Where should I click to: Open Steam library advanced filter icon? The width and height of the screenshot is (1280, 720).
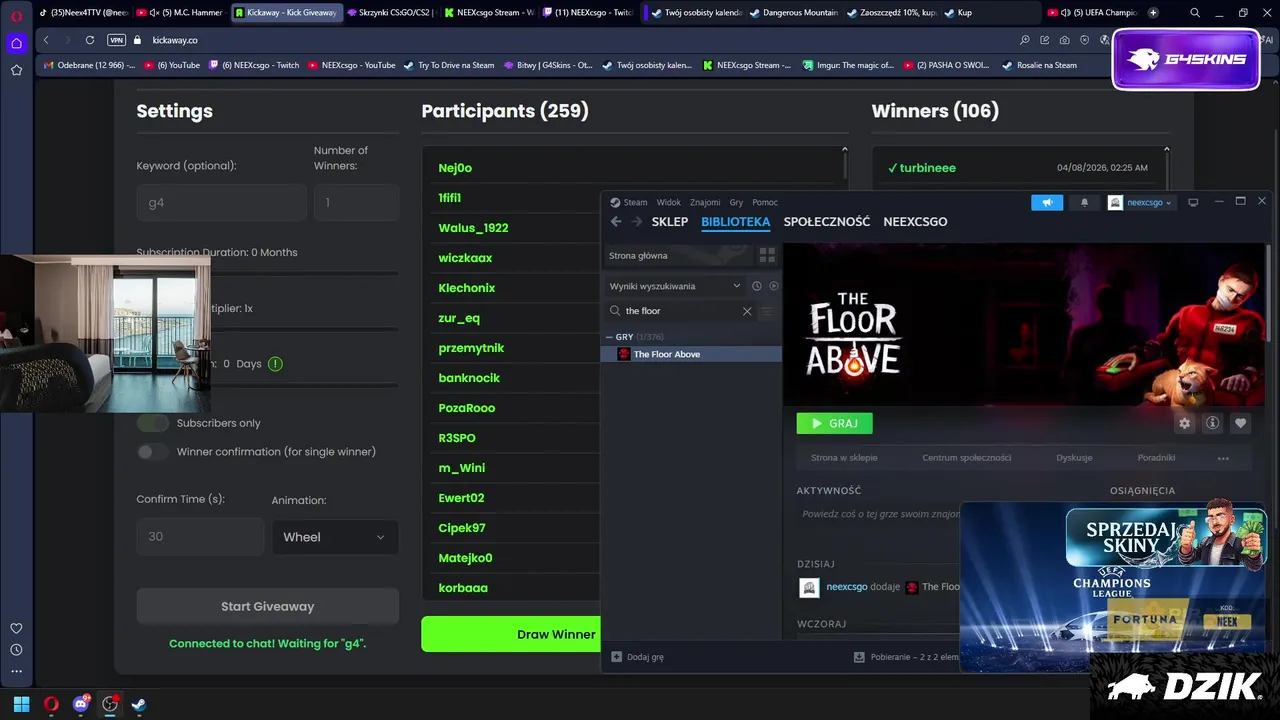[x=767, y=311]
